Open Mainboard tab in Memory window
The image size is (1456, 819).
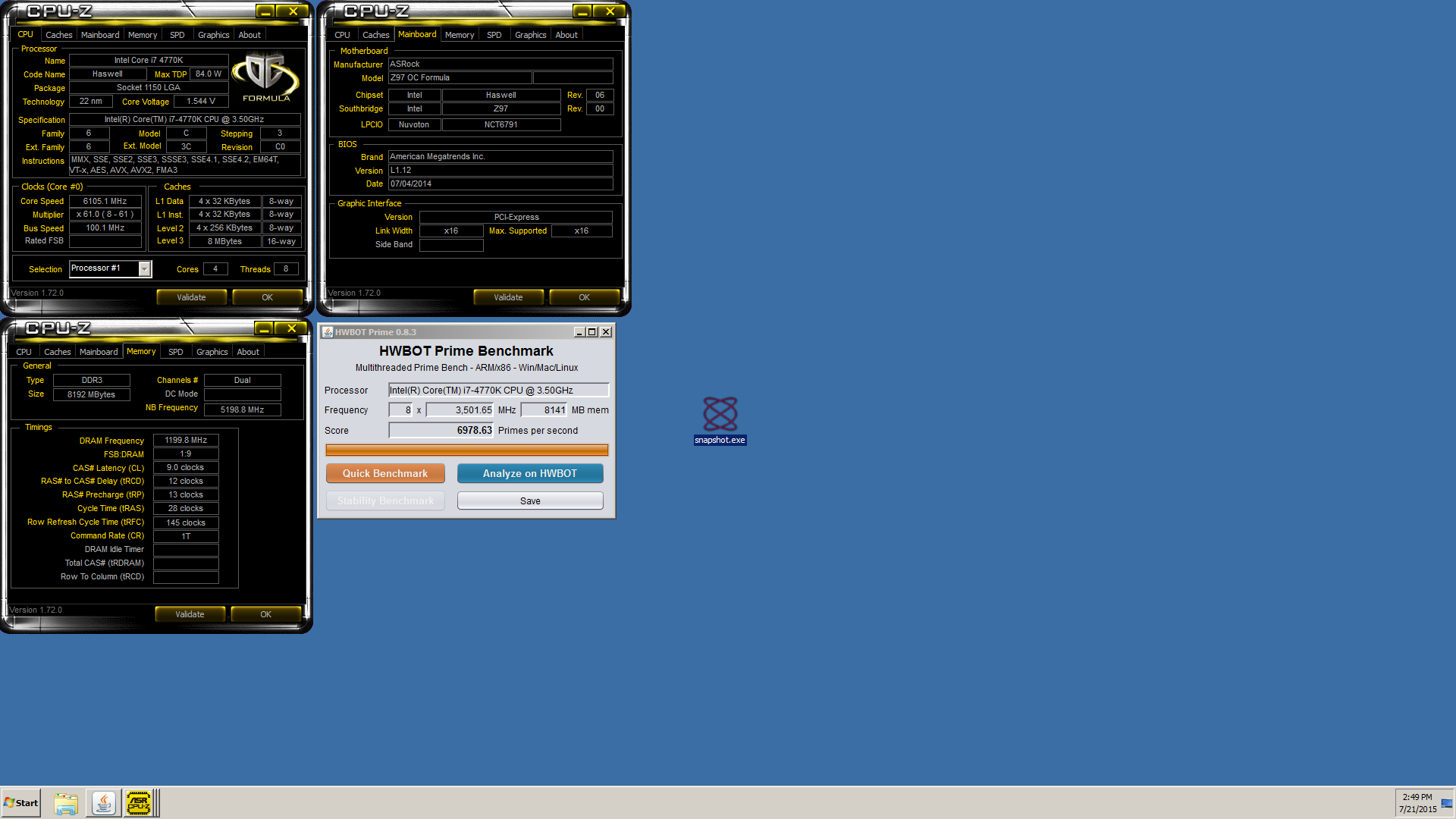click(99, 352)
